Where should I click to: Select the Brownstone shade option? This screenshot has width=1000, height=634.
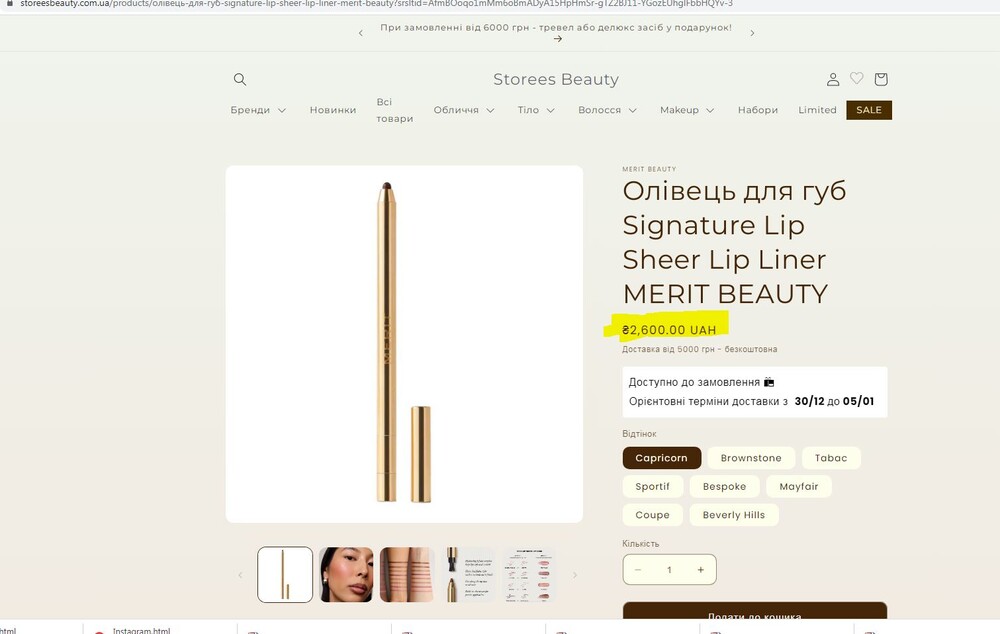tap(751, 458)
